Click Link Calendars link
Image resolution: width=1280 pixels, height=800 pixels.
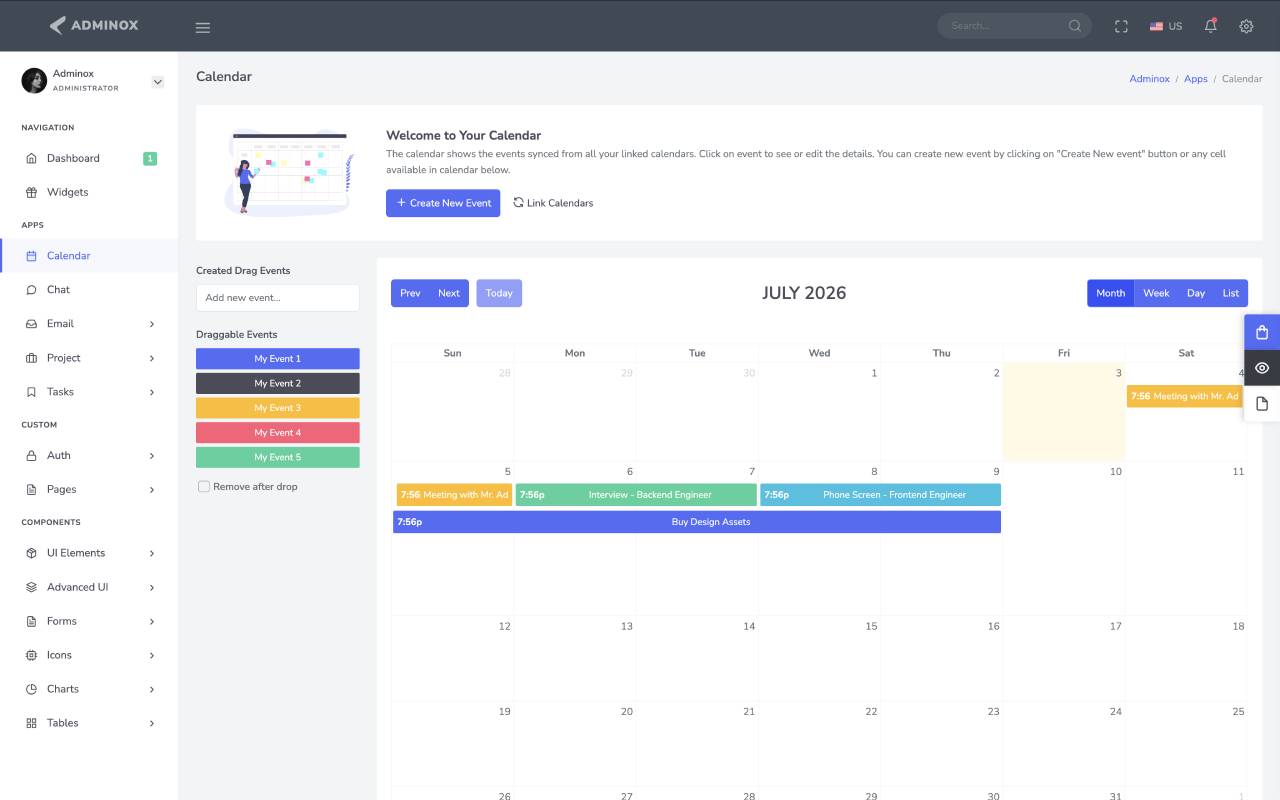(x=553, y=203)
